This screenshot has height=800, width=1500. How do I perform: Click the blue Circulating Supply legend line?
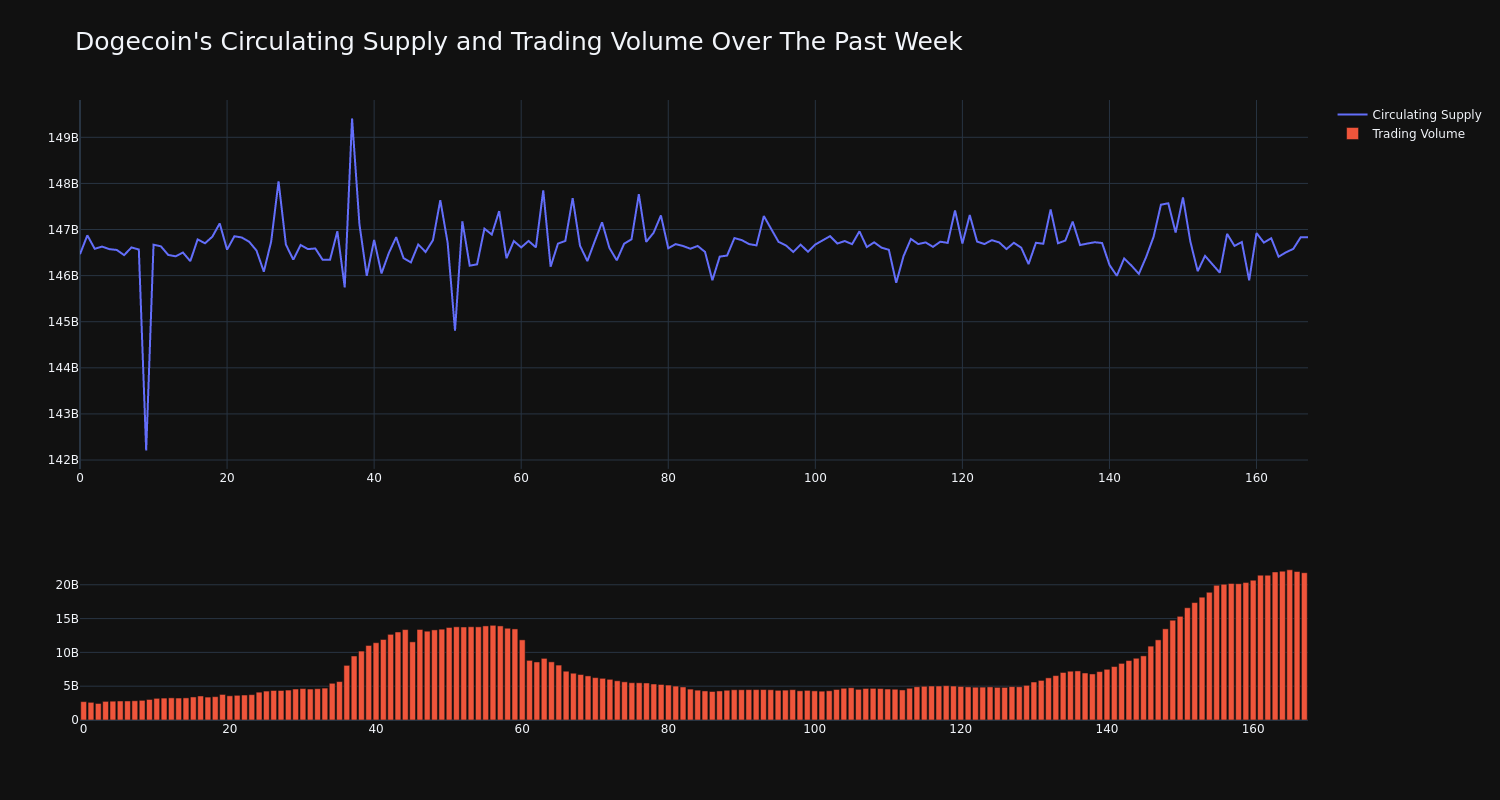[1352, 115]
